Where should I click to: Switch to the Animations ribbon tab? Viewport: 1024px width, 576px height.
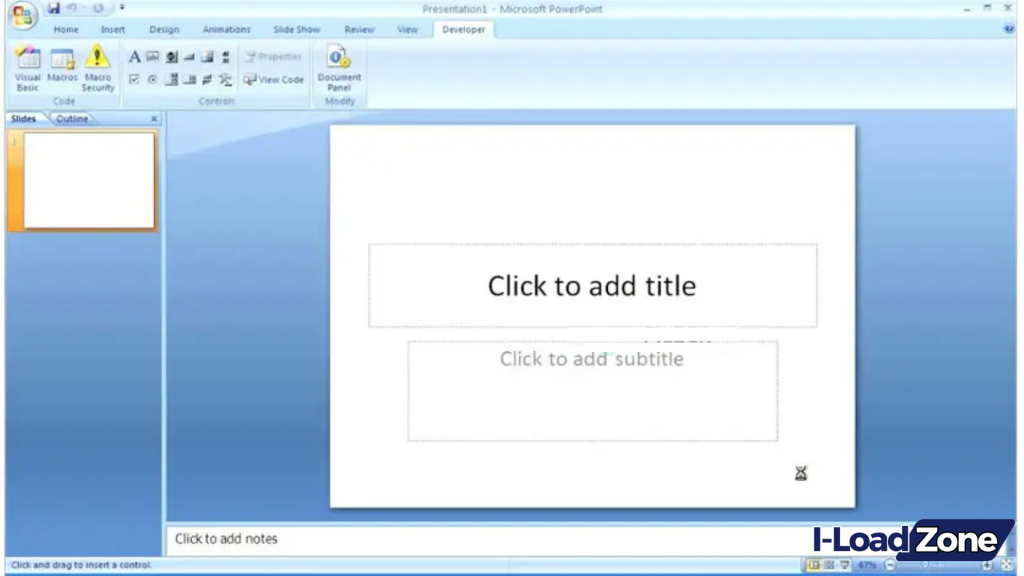pos(225,29)
